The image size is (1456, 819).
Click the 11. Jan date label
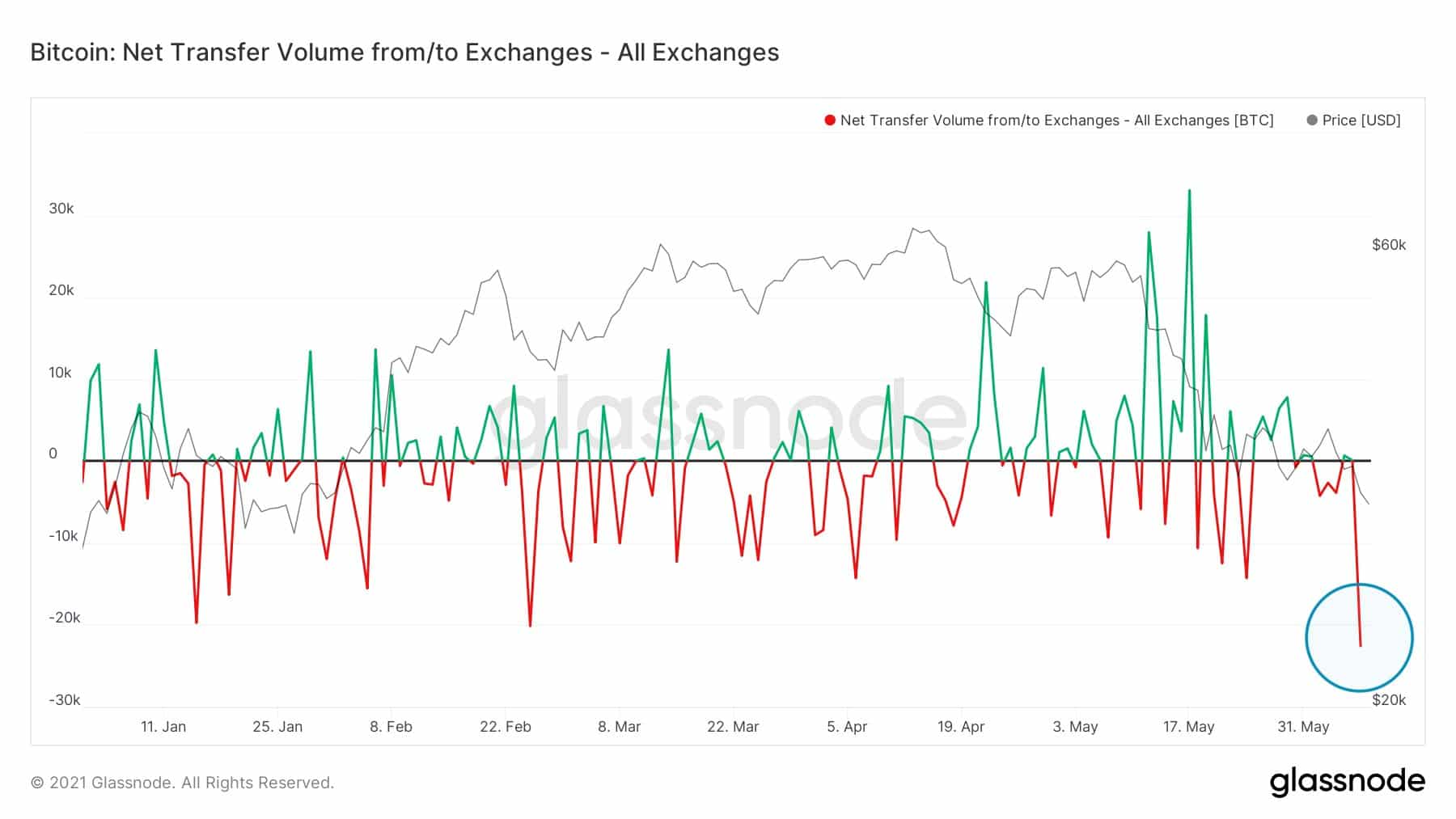click(163, 727)
